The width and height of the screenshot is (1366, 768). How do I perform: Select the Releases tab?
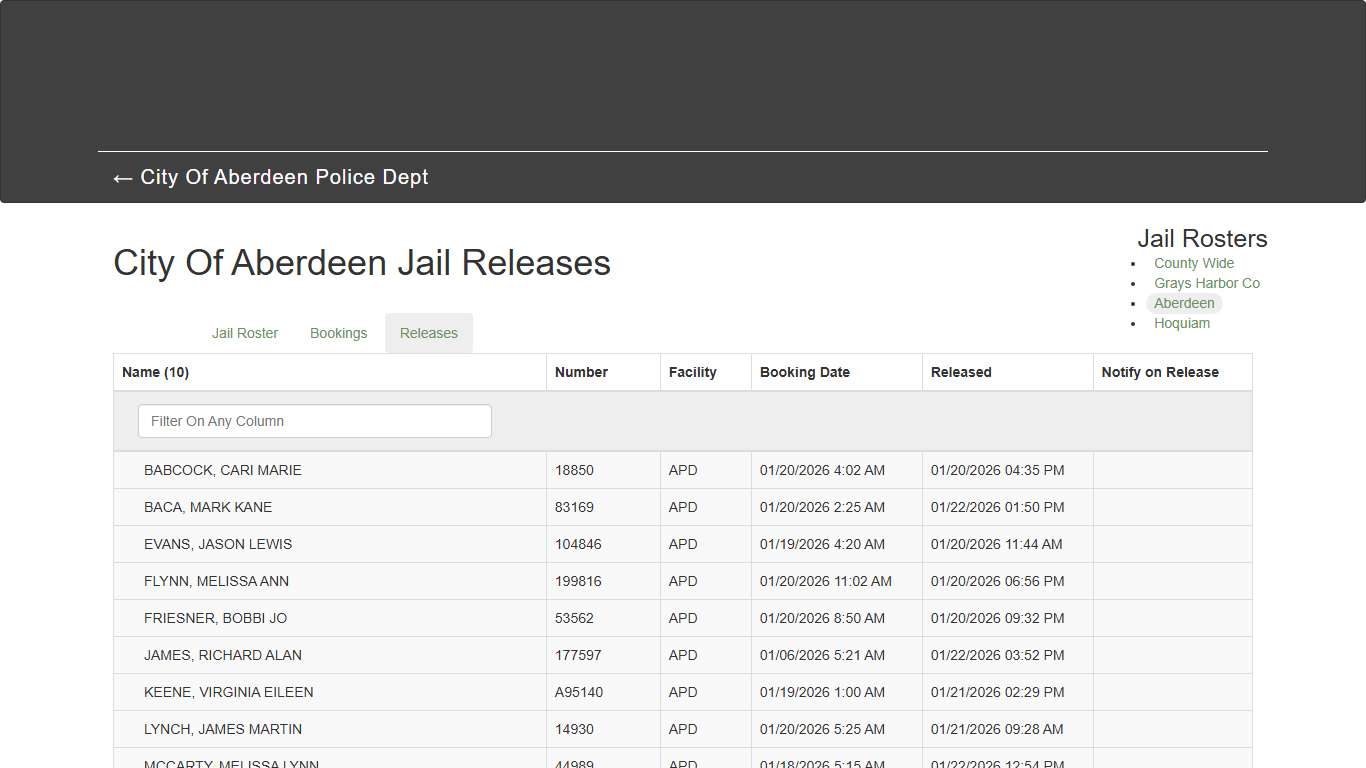point(428,333)
